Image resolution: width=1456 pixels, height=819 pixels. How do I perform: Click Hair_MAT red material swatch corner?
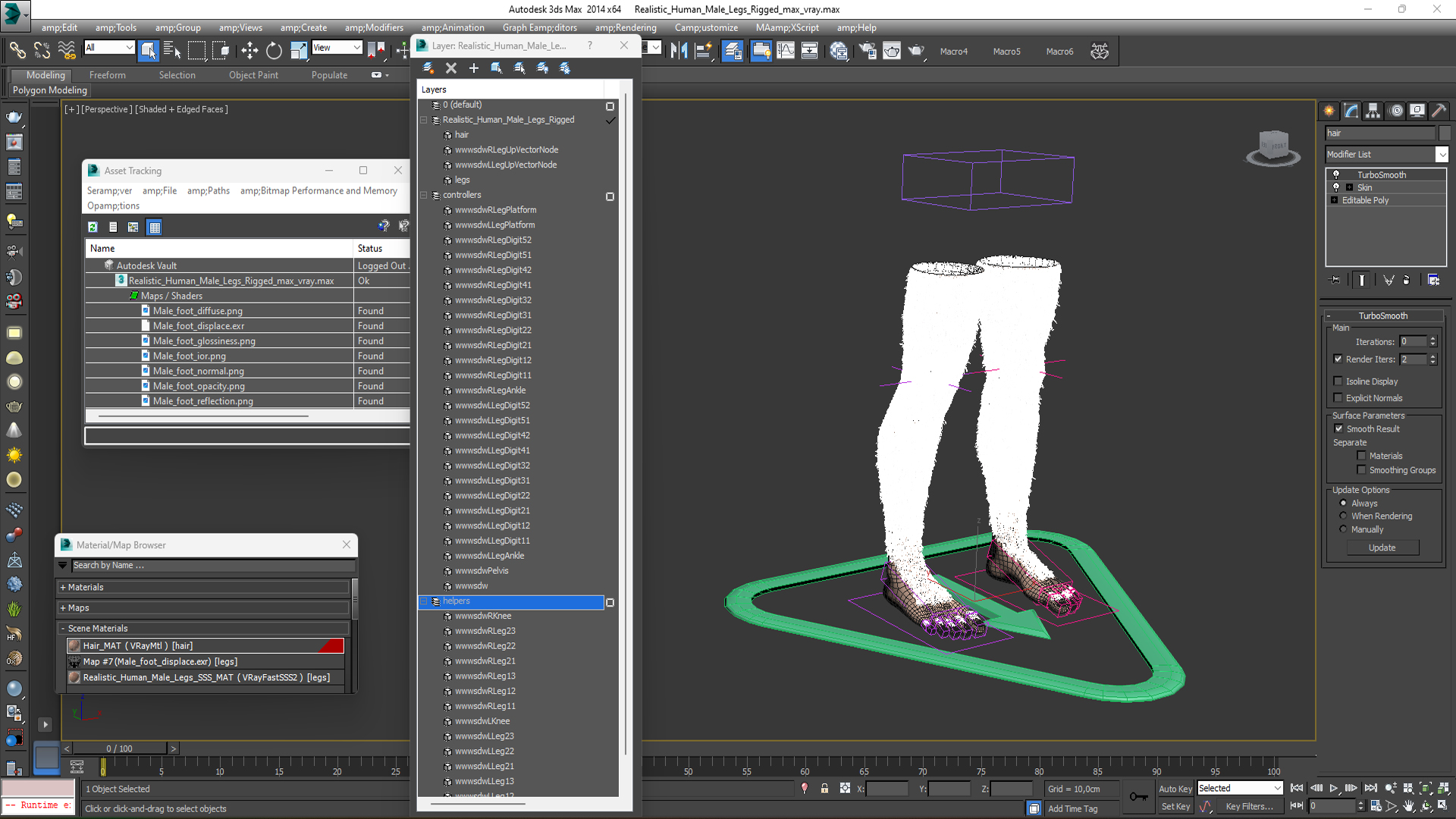(332, 646)
